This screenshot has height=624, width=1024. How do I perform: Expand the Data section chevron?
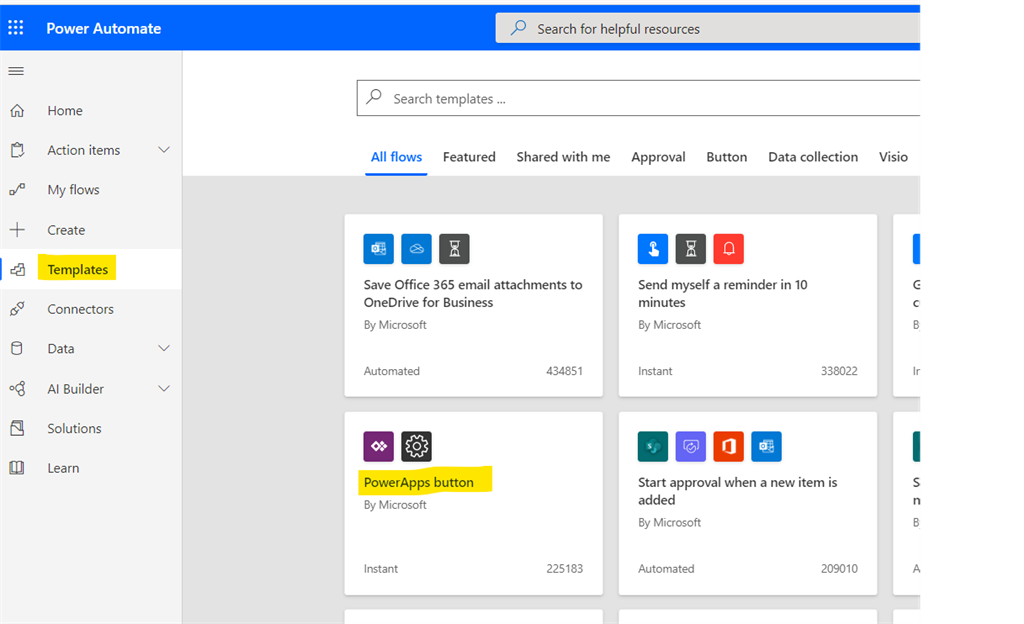(164, 349)
